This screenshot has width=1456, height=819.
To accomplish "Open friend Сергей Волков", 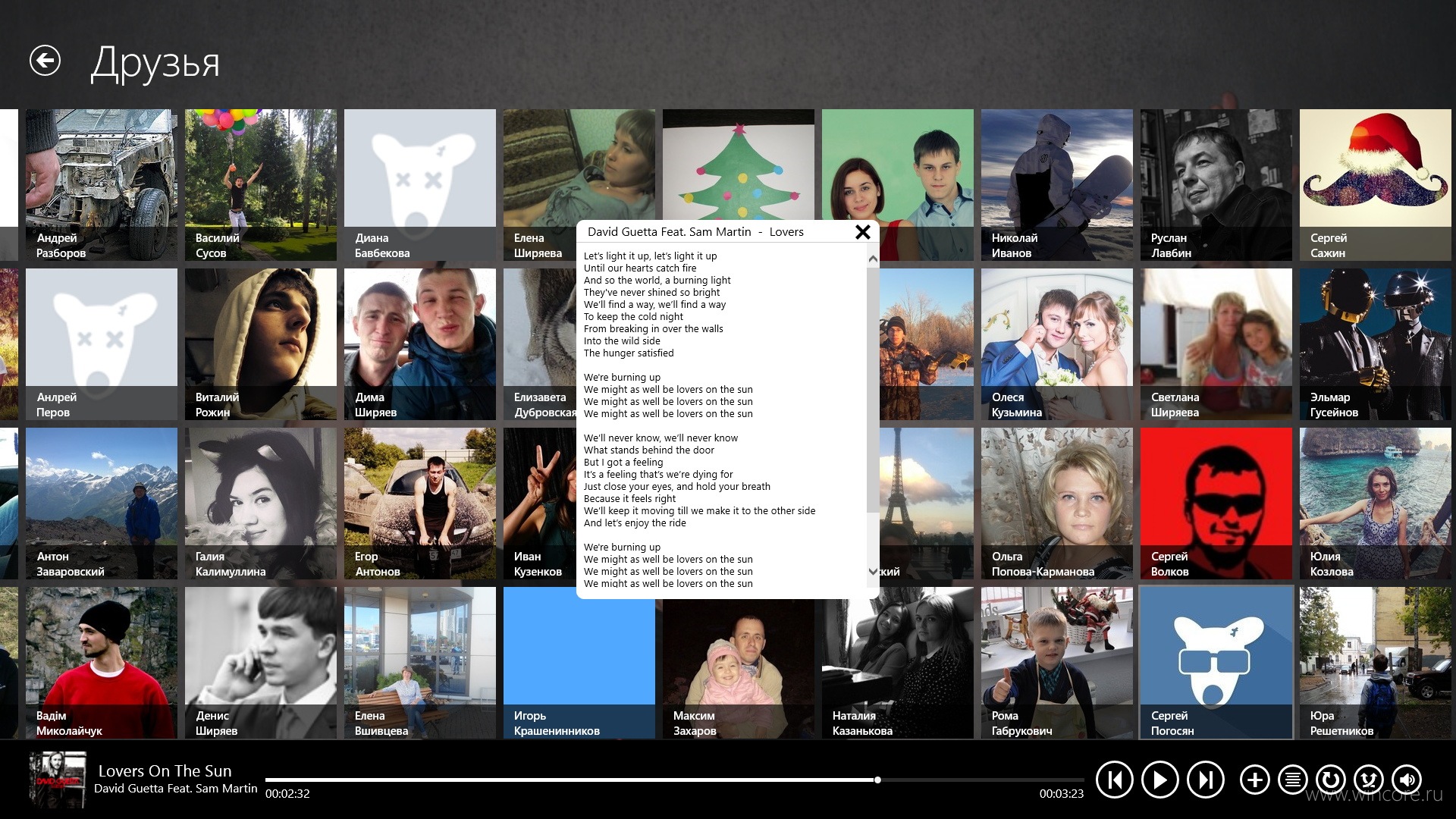I will click(x=1216, y=504).
